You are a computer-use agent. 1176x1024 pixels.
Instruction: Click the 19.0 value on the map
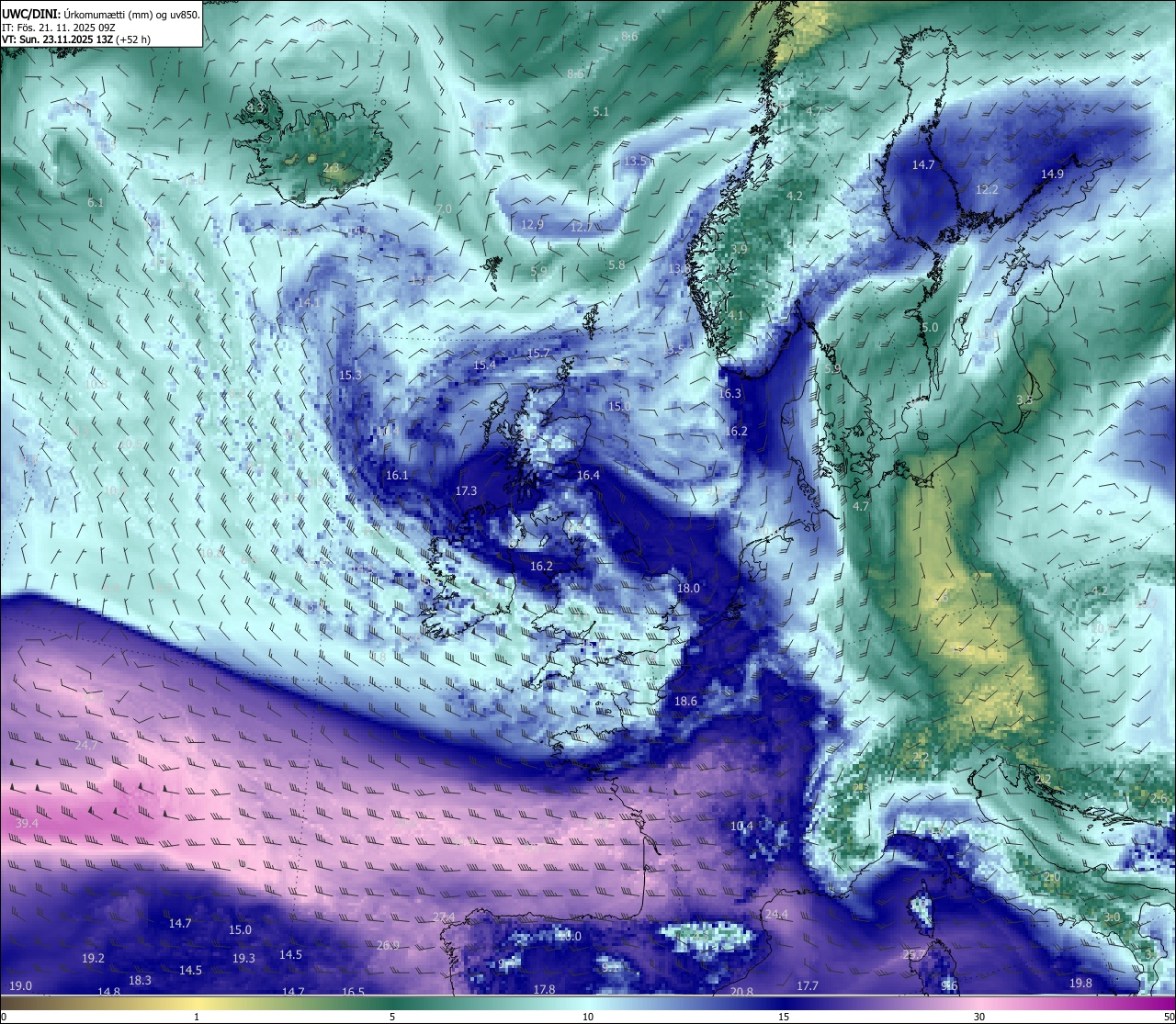click(20, 985)
